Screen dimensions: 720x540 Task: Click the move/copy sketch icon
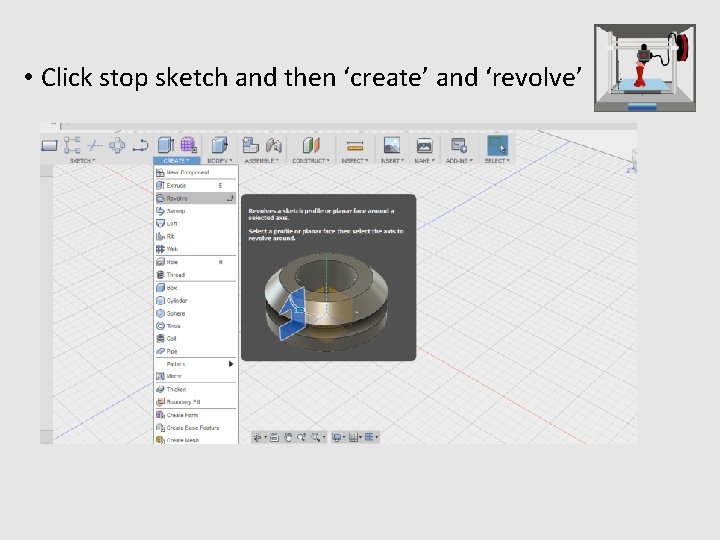(117, 146)
